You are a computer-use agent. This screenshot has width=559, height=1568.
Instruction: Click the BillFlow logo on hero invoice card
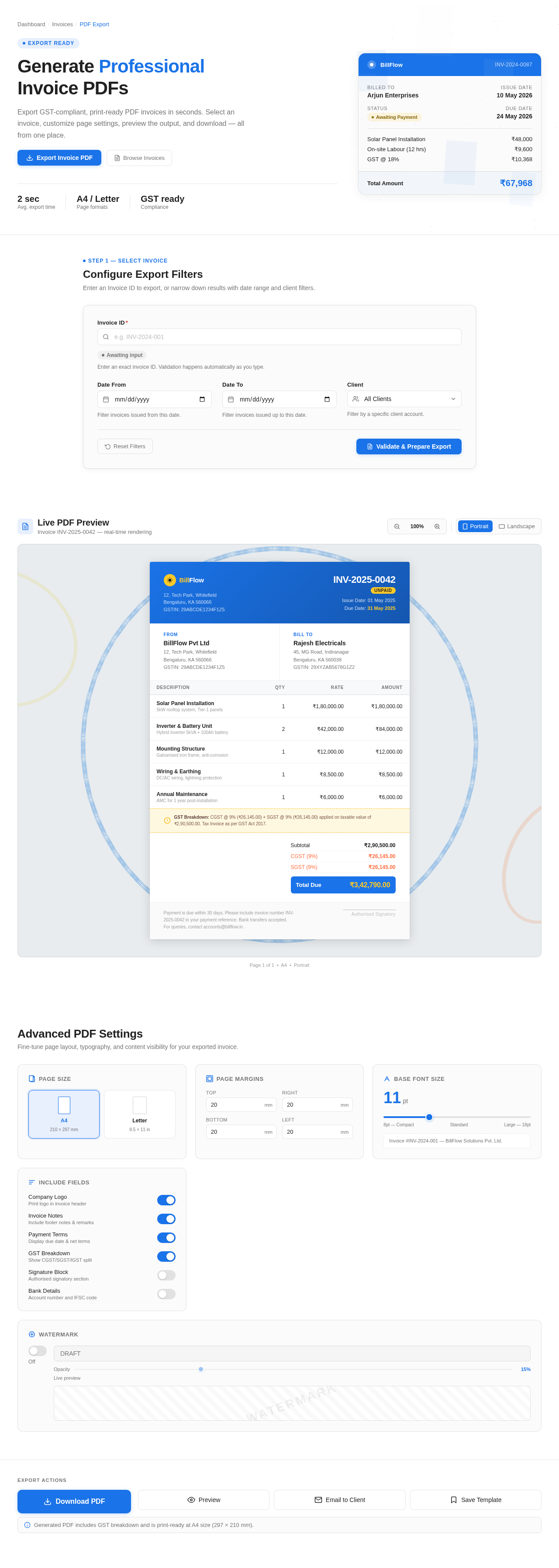(x=372, y=65)
